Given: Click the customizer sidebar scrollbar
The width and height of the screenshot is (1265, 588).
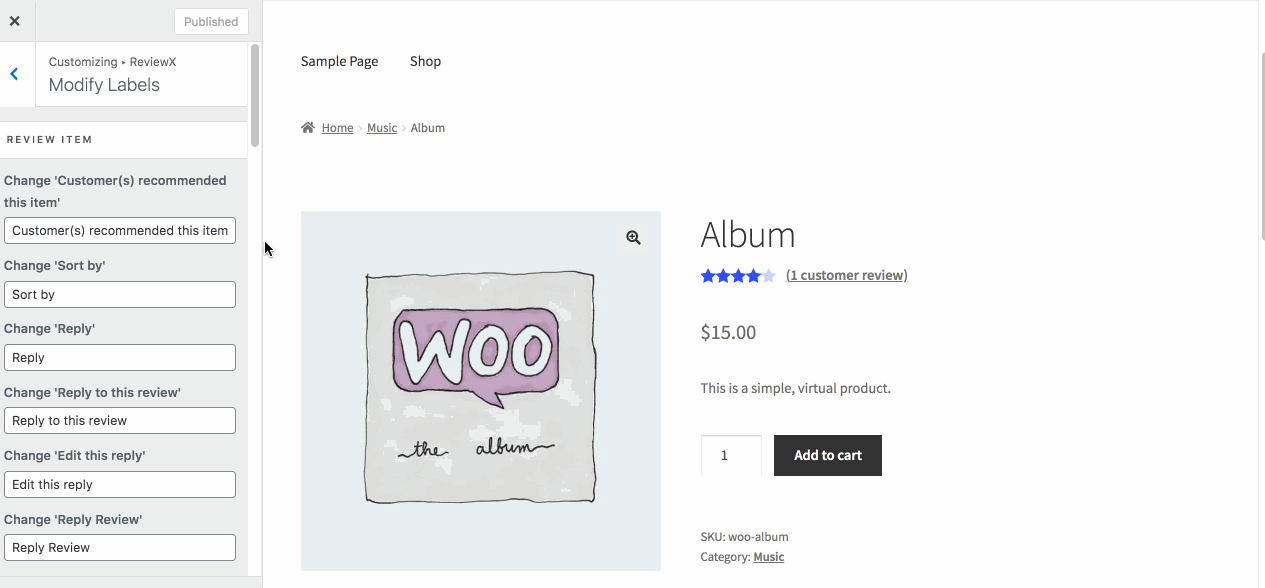Looking at the screenshot, I should (x=255, y=95).
